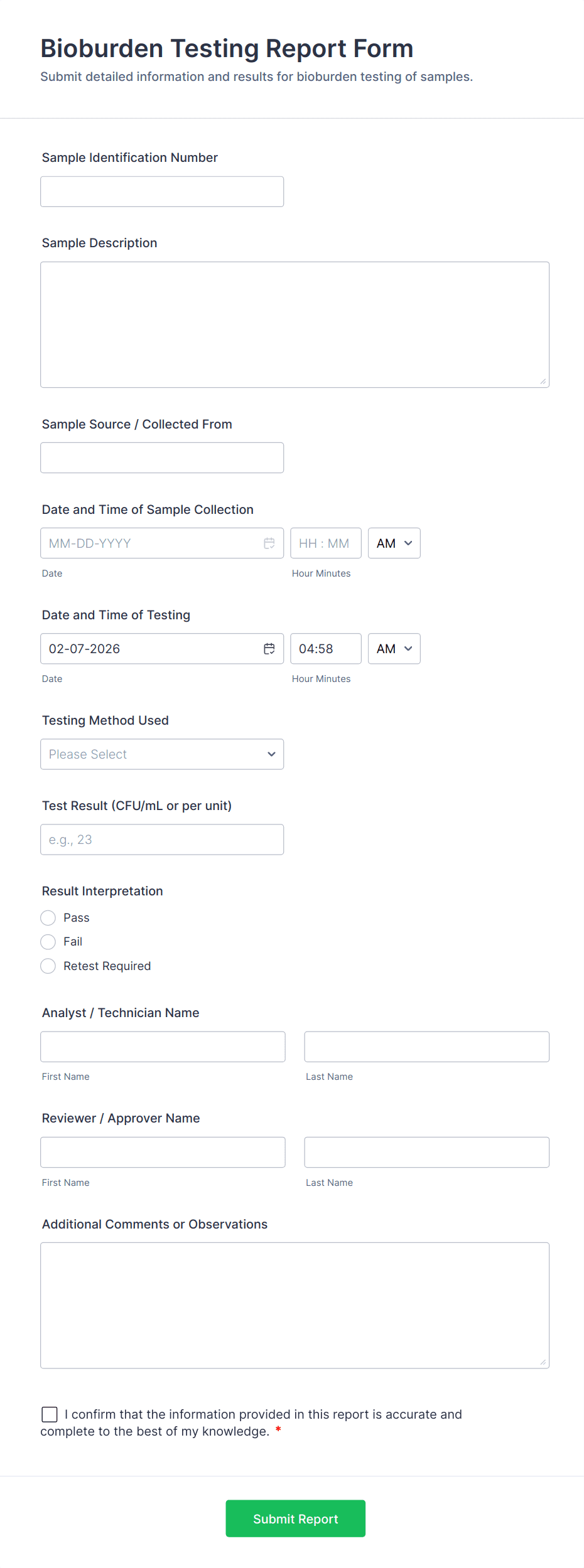Click the Sample Description text area
The height and width of the screenshot is (1568, 584).
tap(295, 324)
